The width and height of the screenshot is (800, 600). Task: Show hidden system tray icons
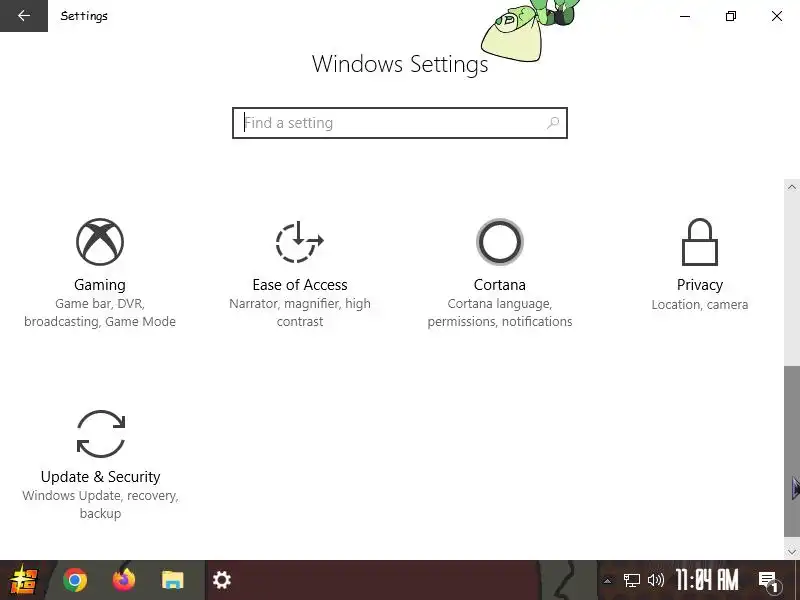pyautogui.click(x=607, y=580)
